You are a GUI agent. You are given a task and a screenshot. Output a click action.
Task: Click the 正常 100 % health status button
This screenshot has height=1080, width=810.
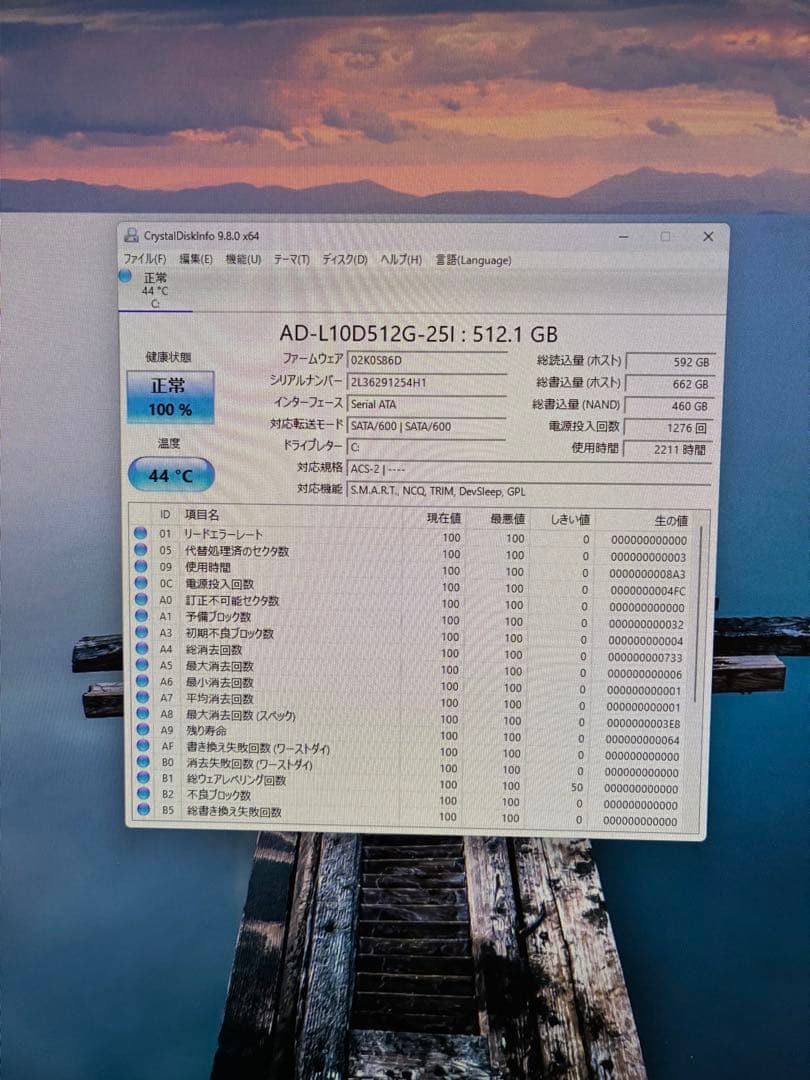[170, 397]
